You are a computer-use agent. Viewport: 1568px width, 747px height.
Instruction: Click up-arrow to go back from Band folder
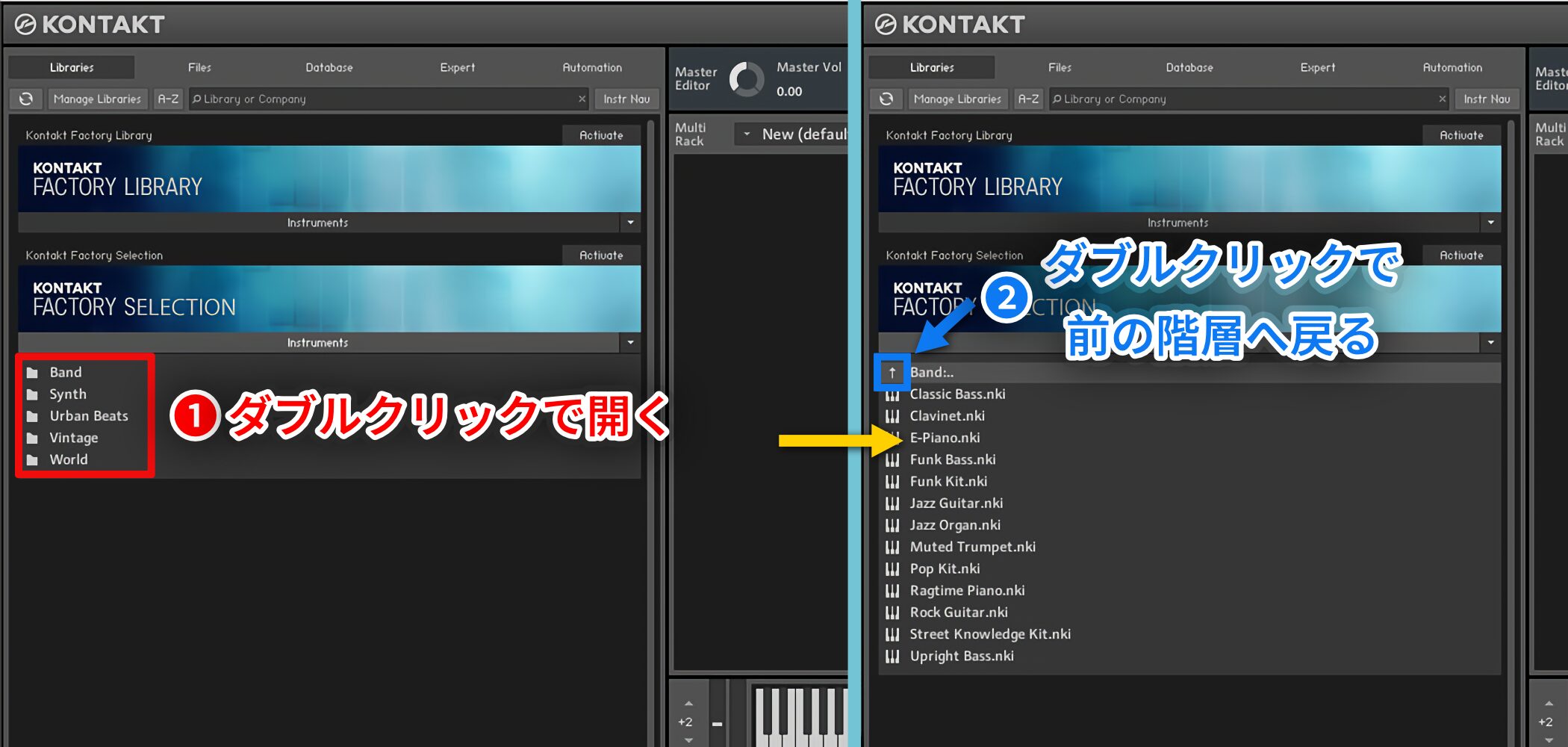coord(892,372)
